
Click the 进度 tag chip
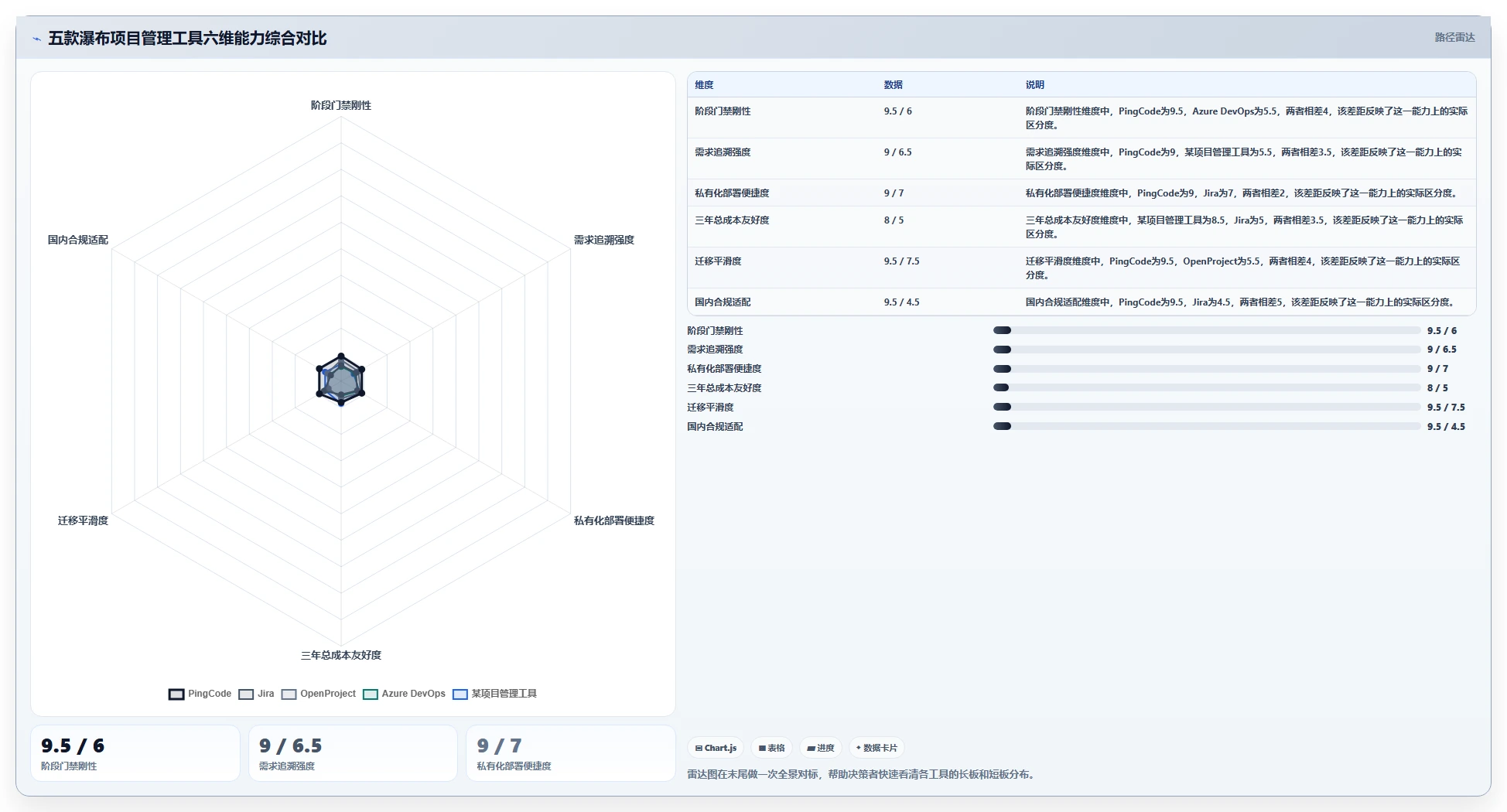[x=820, y=748]
